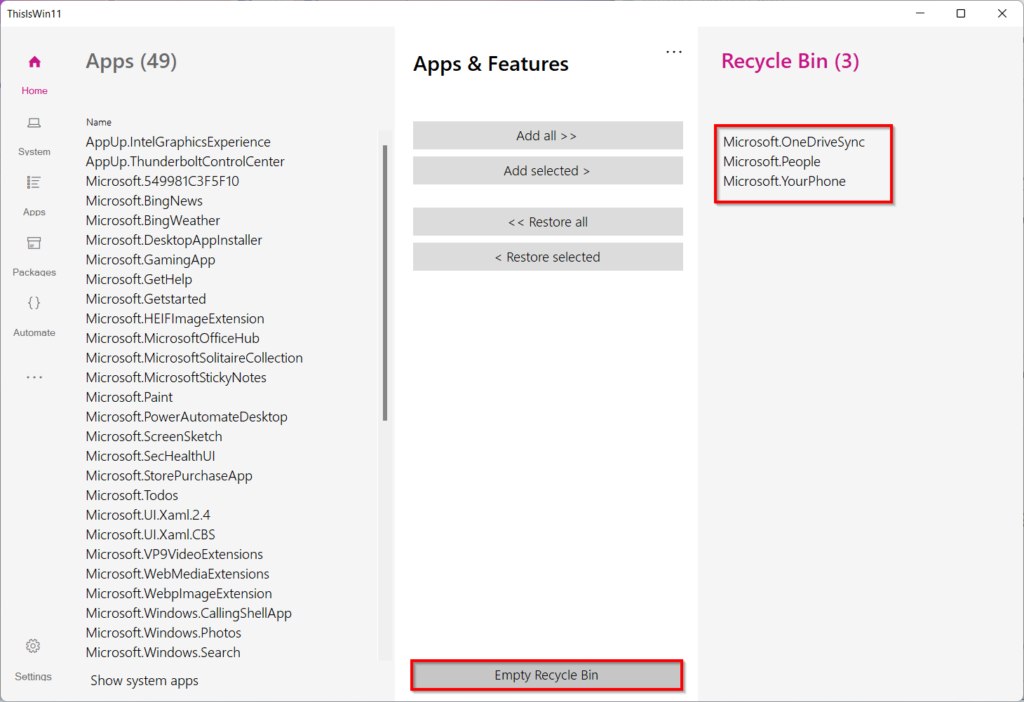Open the Packages section icon
The height and width of the screenshot is (702, 1024).
click(x=34, y=243)
